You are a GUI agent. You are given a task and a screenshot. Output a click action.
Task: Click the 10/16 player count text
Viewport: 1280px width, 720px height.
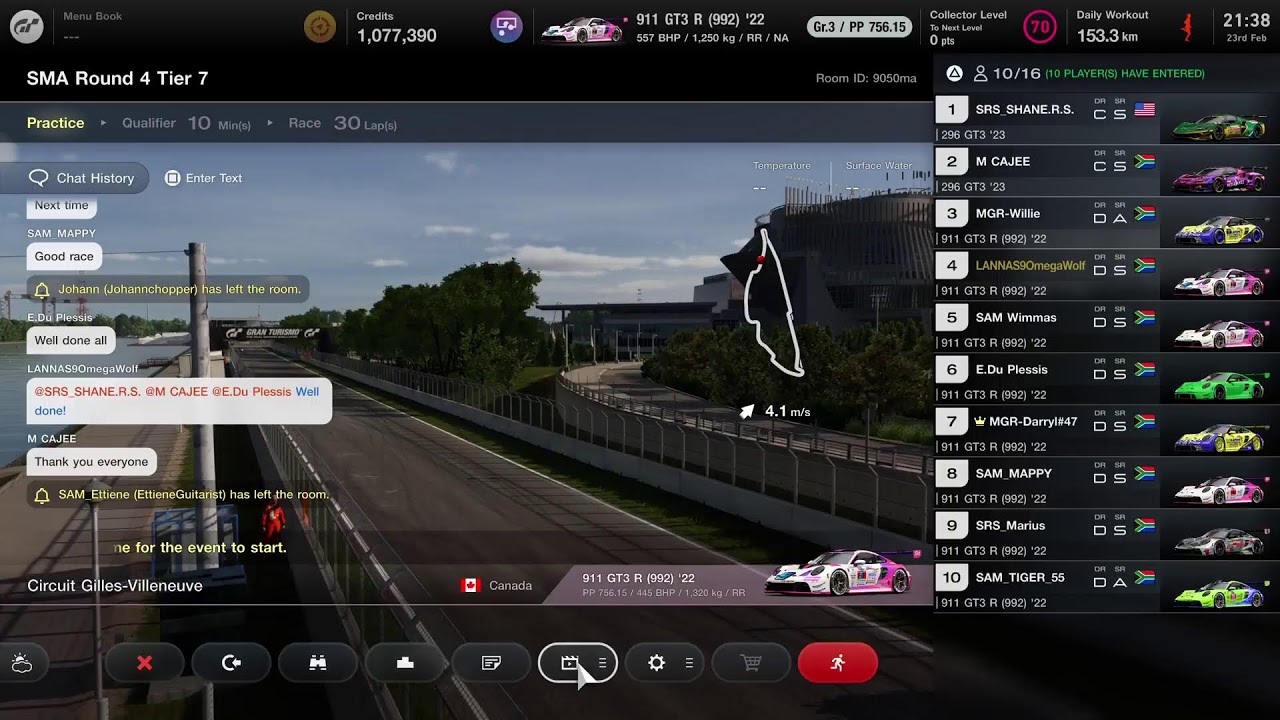point(1016,73)
